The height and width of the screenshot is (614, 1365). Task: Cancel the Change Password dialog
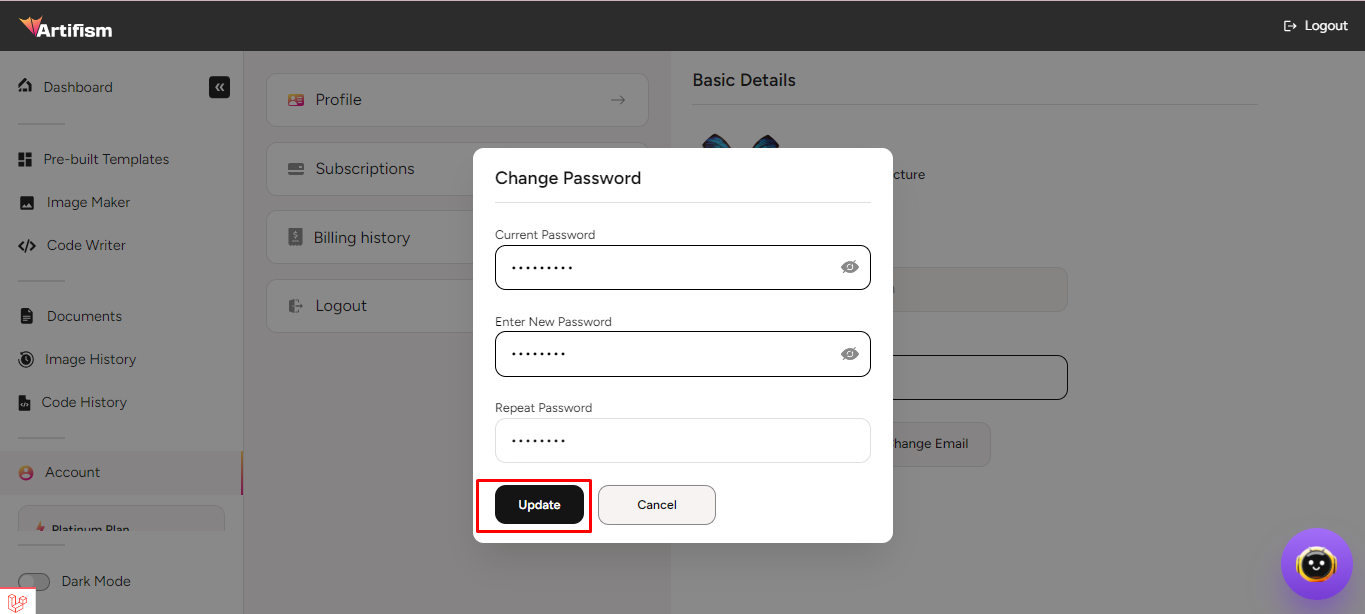click(x=656, y=505)
